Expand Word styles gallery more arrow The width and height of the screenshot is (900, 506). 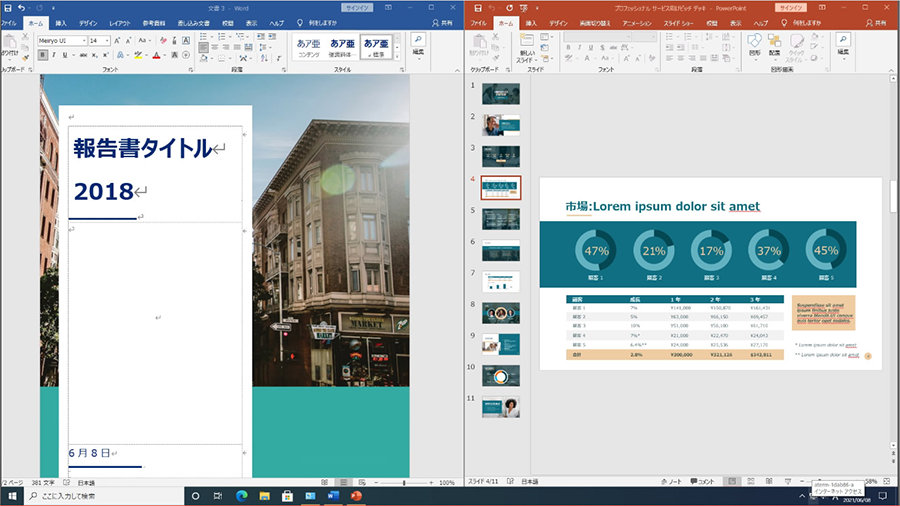click(397, 56)
